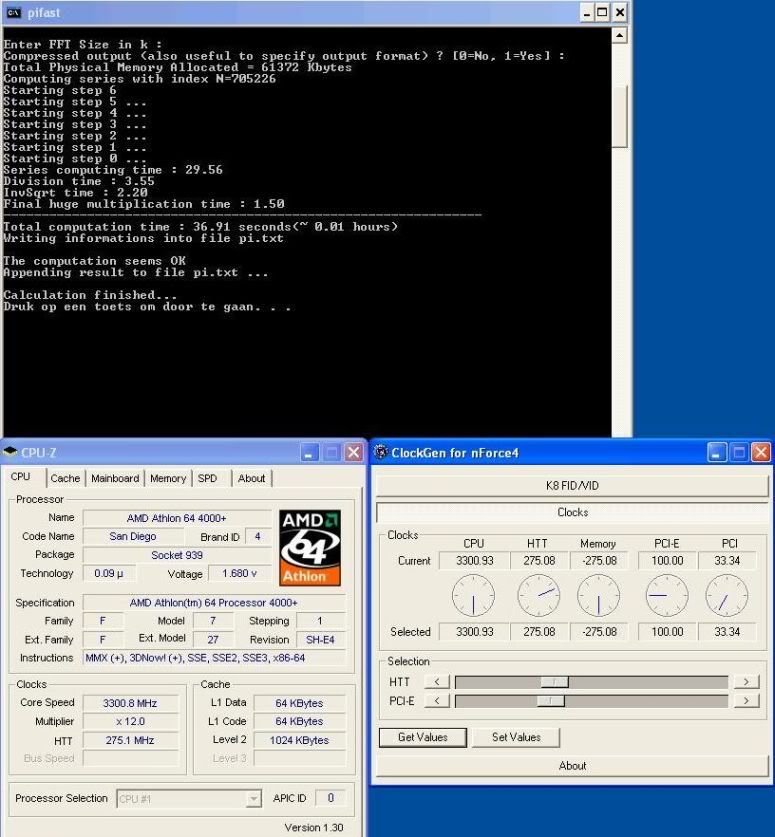Click the Current CPU clock '3300.93' field
This screenshot has height=837, width=775.
474,560
